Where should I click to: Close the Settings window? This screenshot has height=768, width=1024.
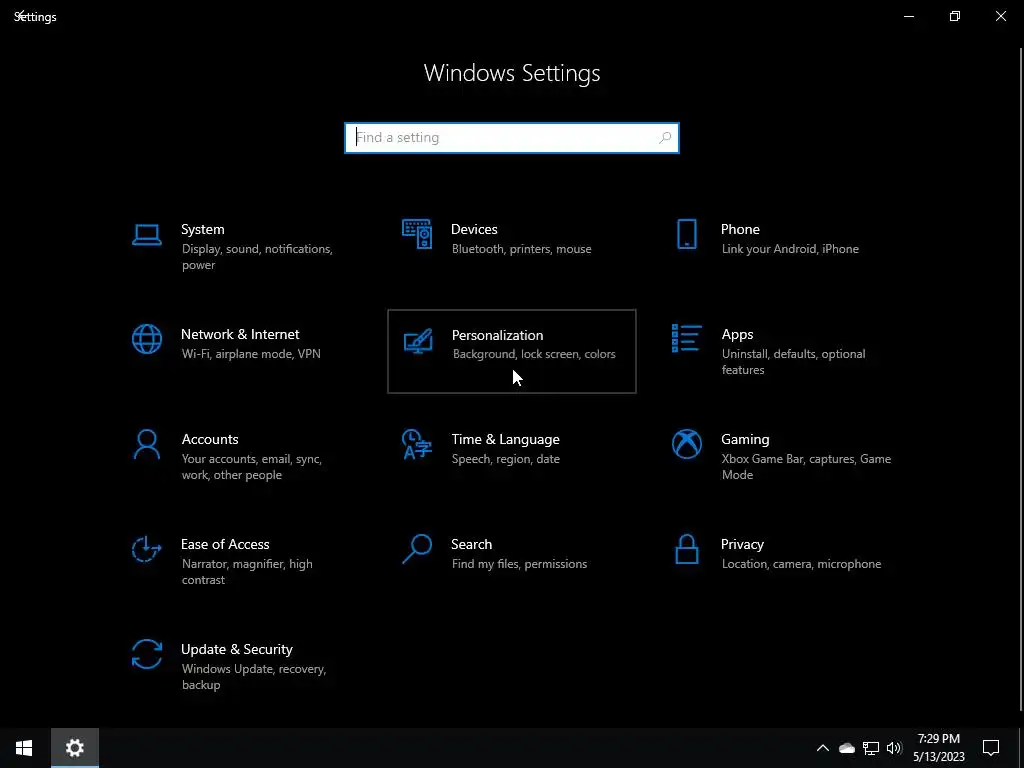tap(1000, 16)
